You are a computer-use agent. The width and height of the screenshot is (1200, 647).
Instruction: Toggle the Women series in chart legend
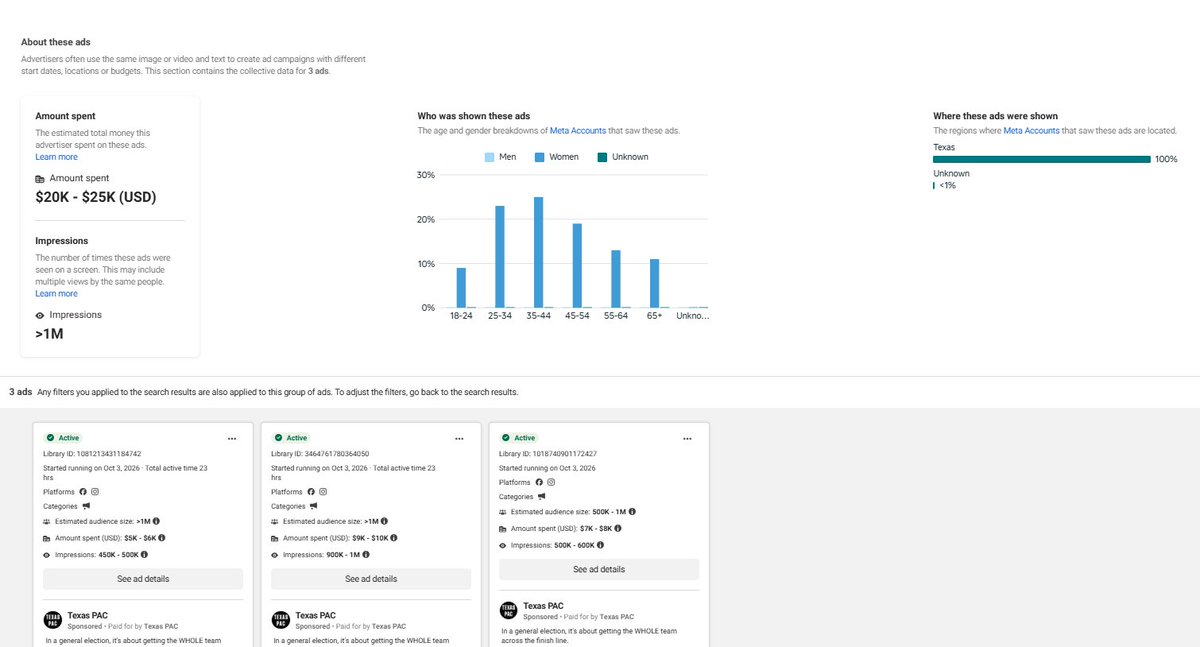point(556,157)
